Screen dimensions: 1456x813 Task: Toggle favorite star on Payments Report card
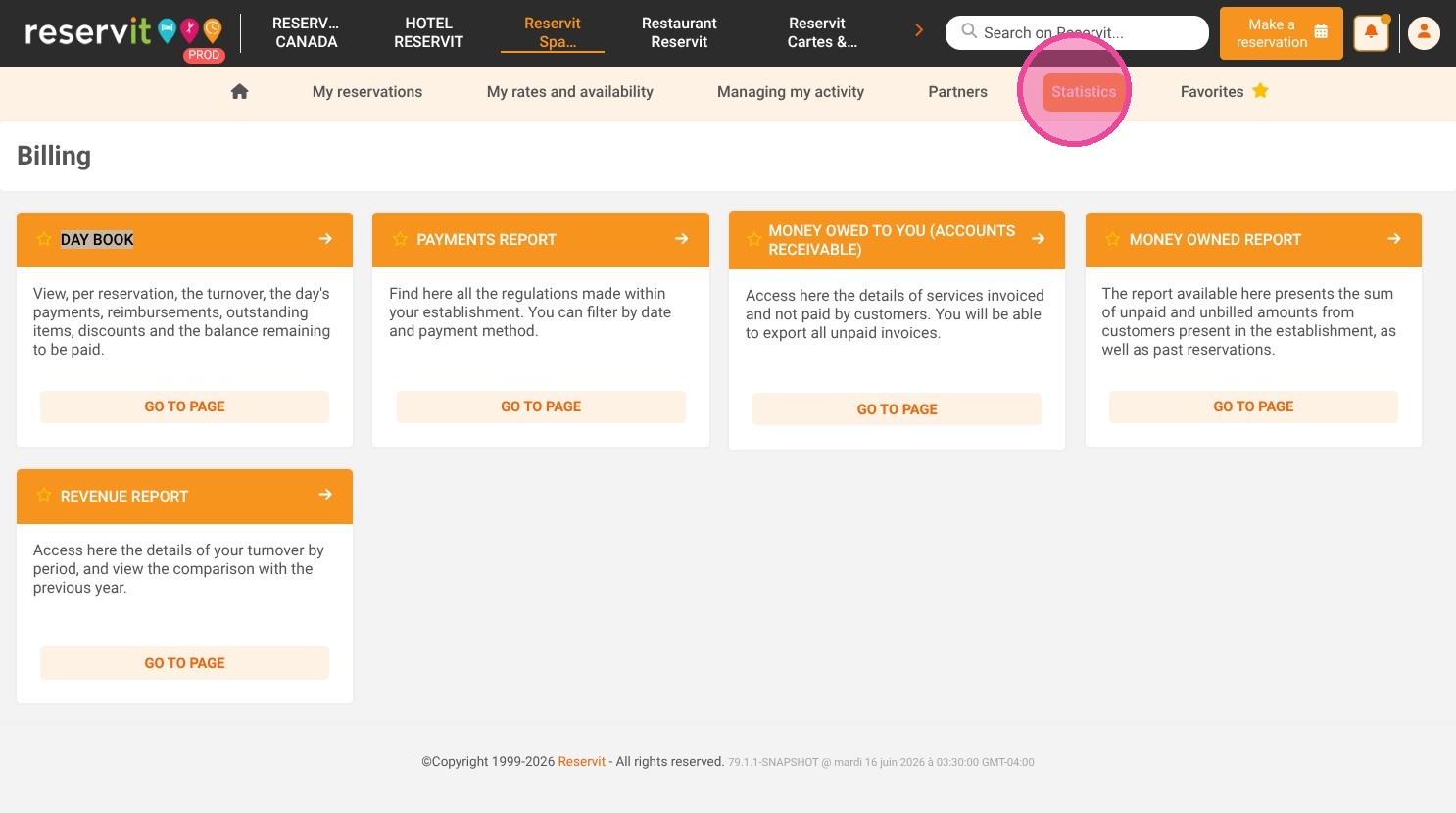click(x=400, y=239)
